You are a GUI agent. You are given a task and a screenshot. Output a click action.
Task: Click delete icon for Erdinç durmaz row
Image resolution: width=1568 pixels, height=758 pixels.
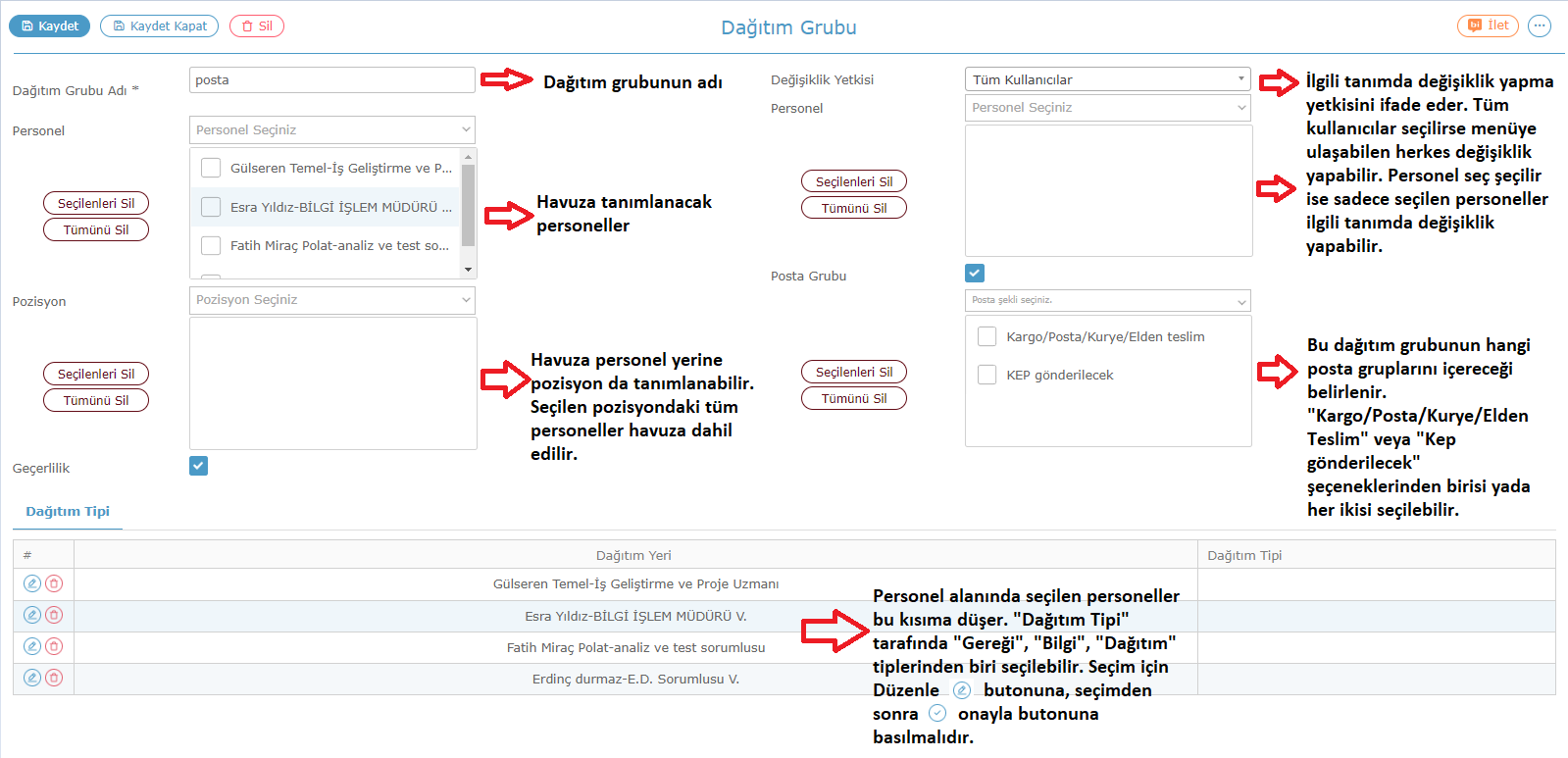coord(54,678)
